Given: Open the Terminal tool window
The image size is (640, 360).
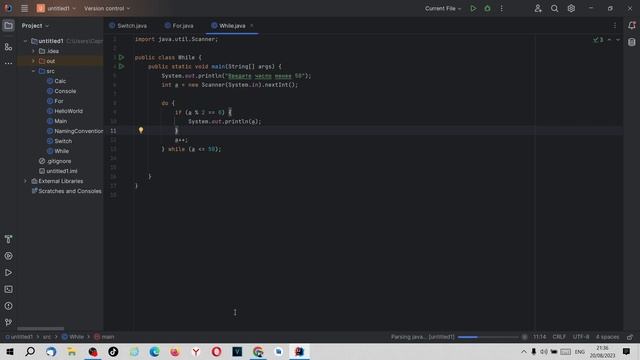Looking at the screenshot, I should click(x=8, y=289).
